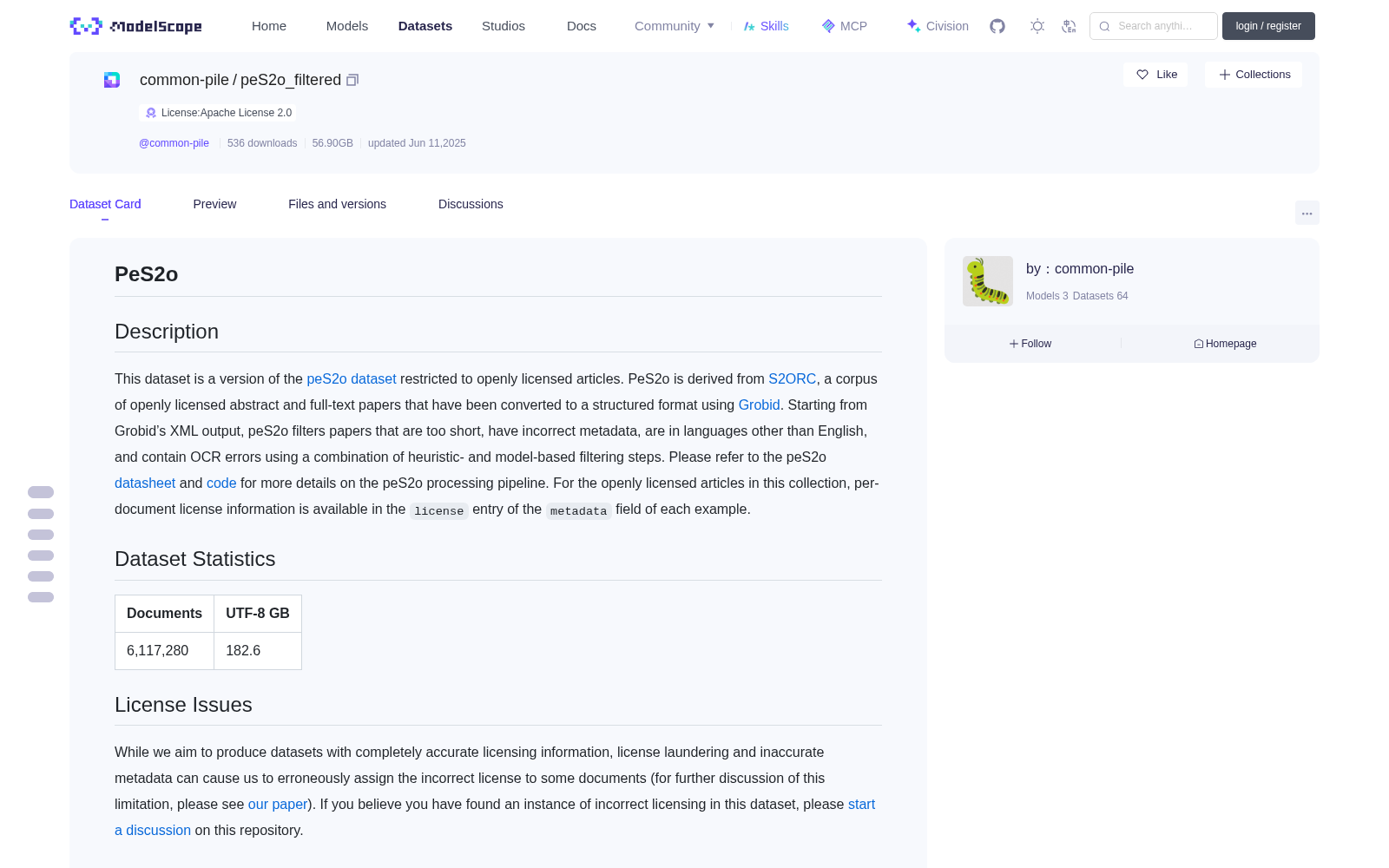Open the our paper link

pos(278,805)
